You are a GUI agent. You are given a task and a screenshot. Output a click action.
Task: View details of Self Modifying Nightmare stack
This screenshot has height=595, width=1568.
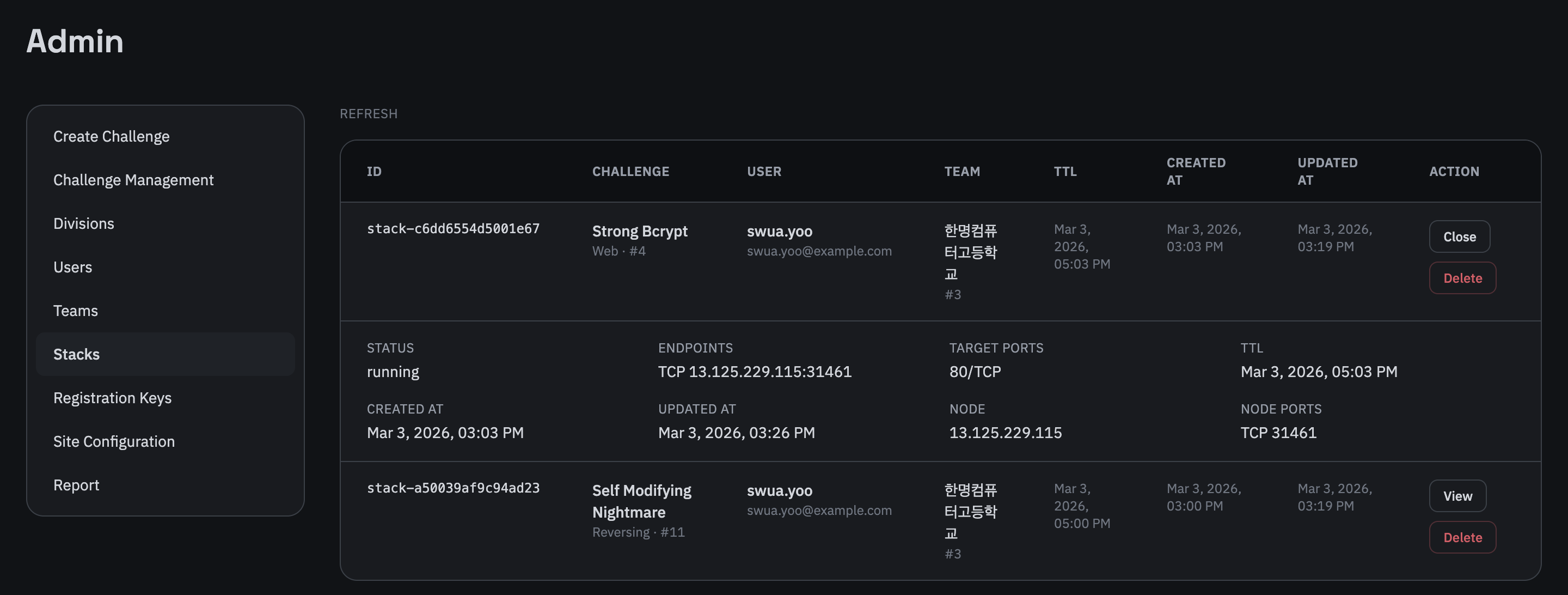click(1457, 496)
